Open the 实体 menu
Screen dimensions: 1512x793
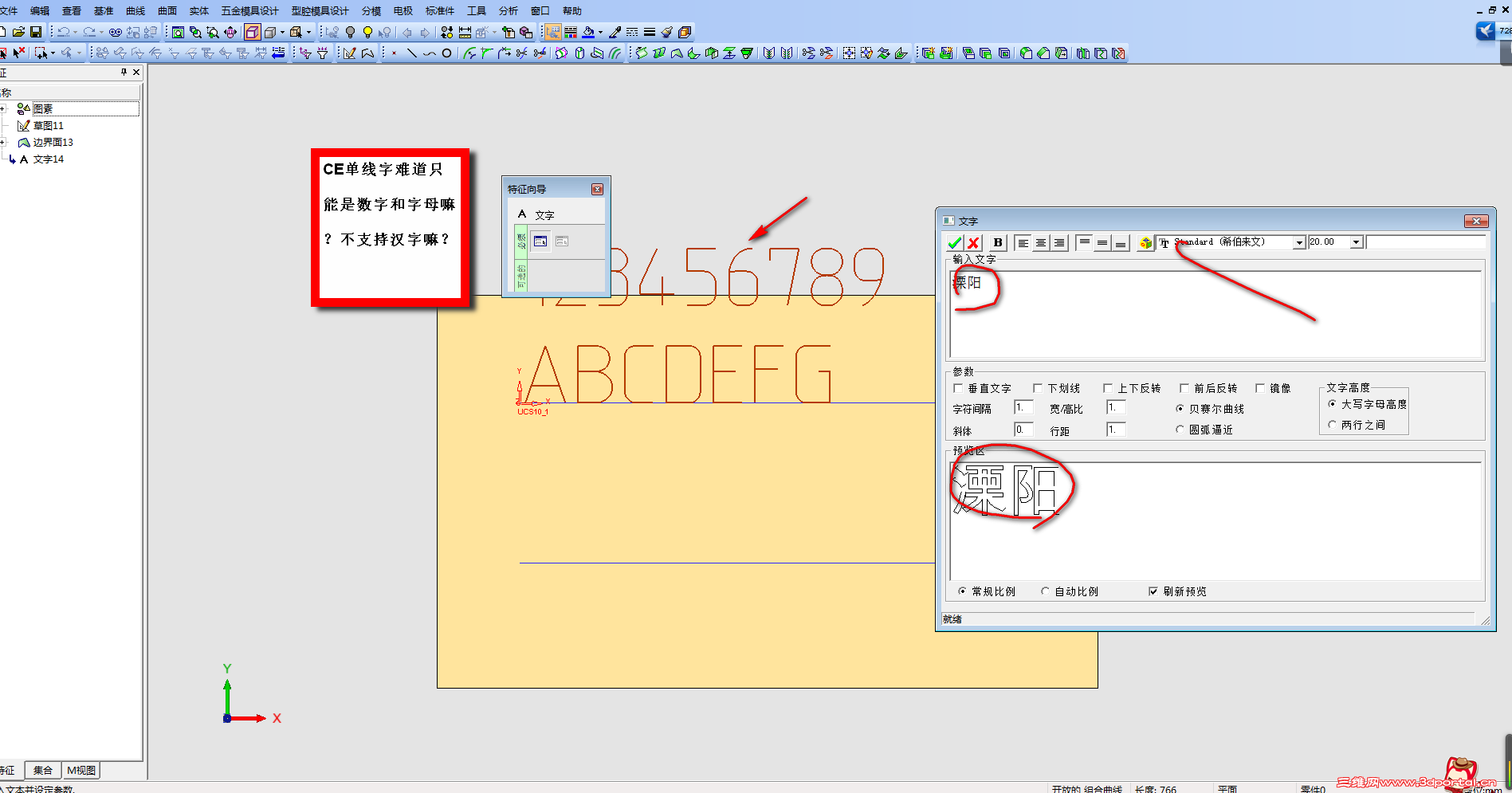[x=199, y=11]
